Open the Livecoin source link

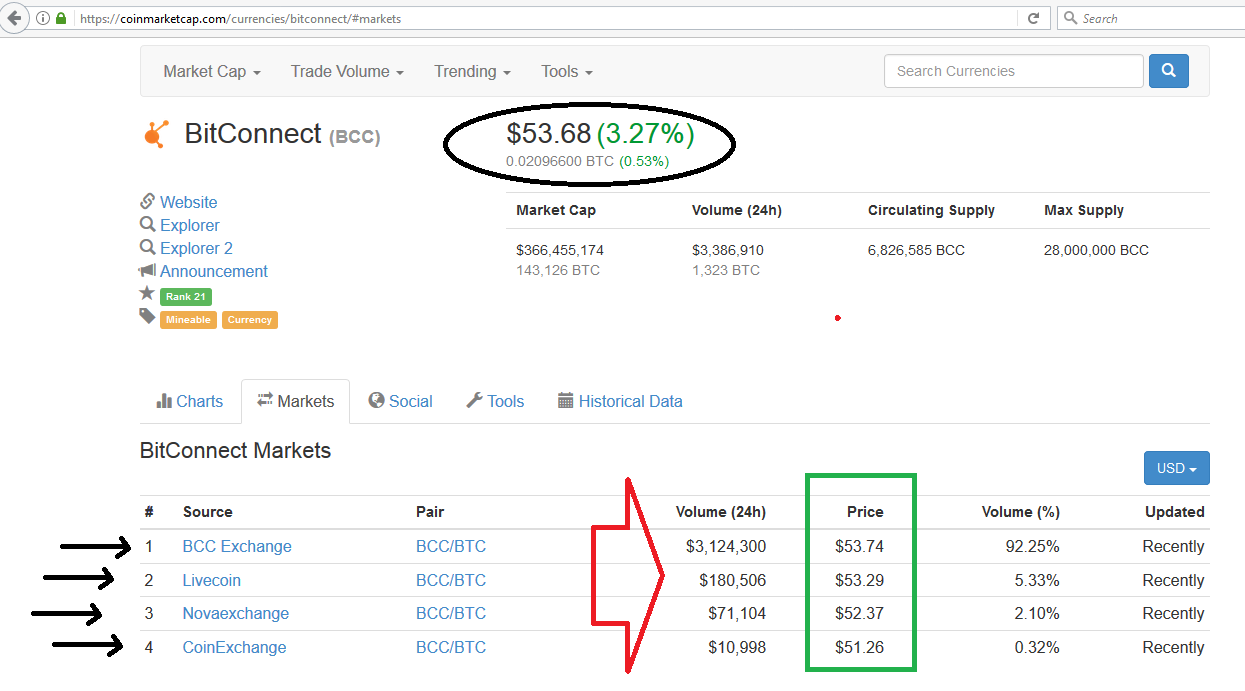click(212, 580)
